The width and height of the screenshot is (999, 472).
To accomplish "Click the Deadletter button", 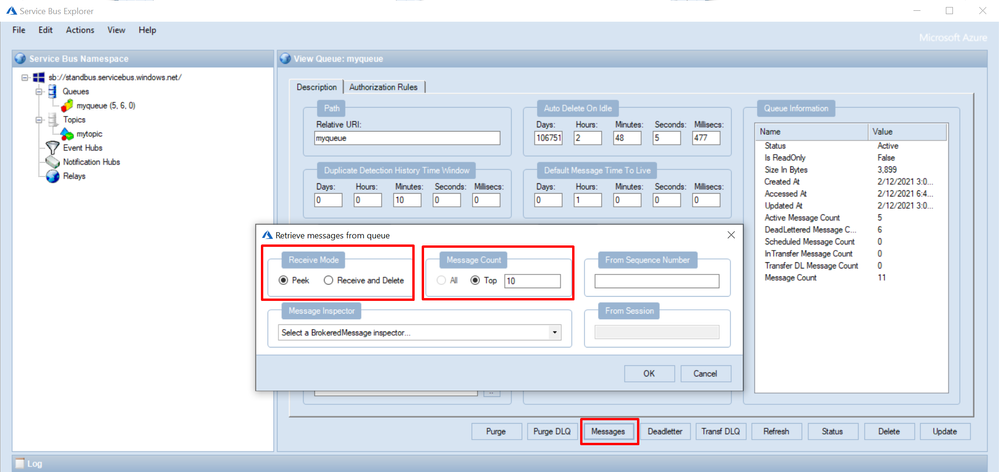I will (x=665, y=431).
